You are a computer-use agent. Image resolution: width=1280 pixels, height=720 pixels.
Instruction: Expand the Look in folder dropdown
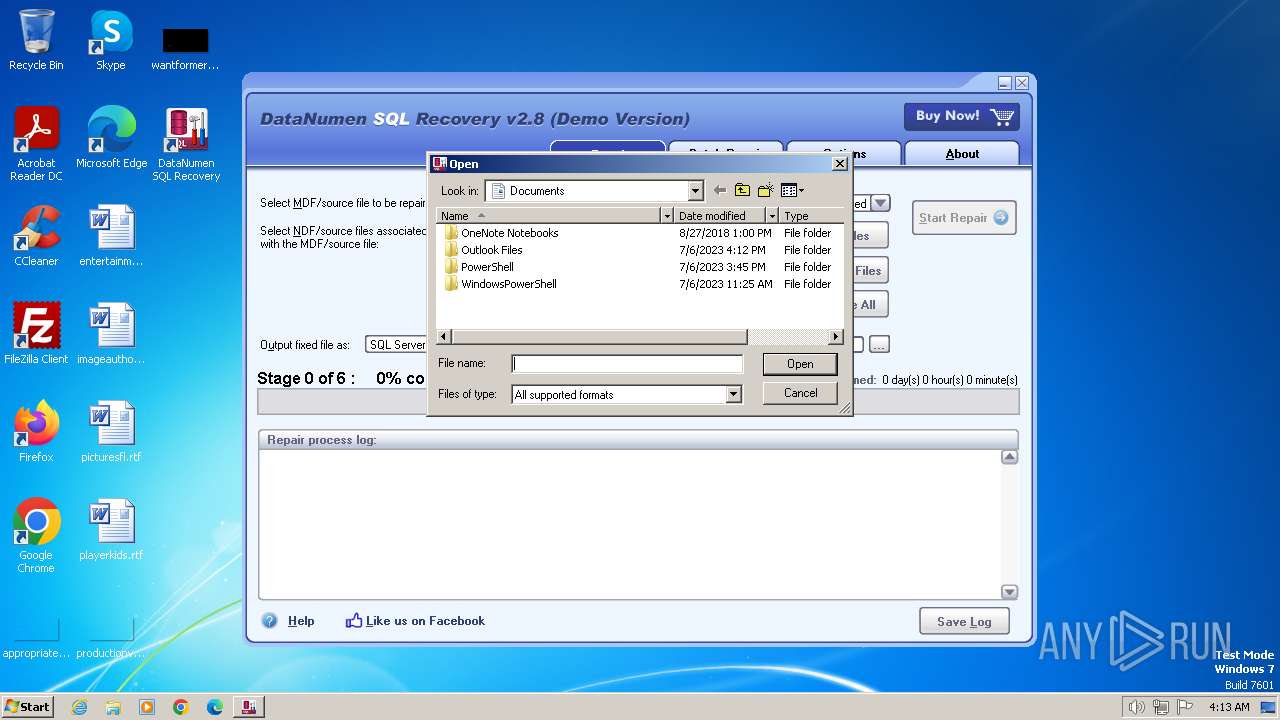coord(696,191)
